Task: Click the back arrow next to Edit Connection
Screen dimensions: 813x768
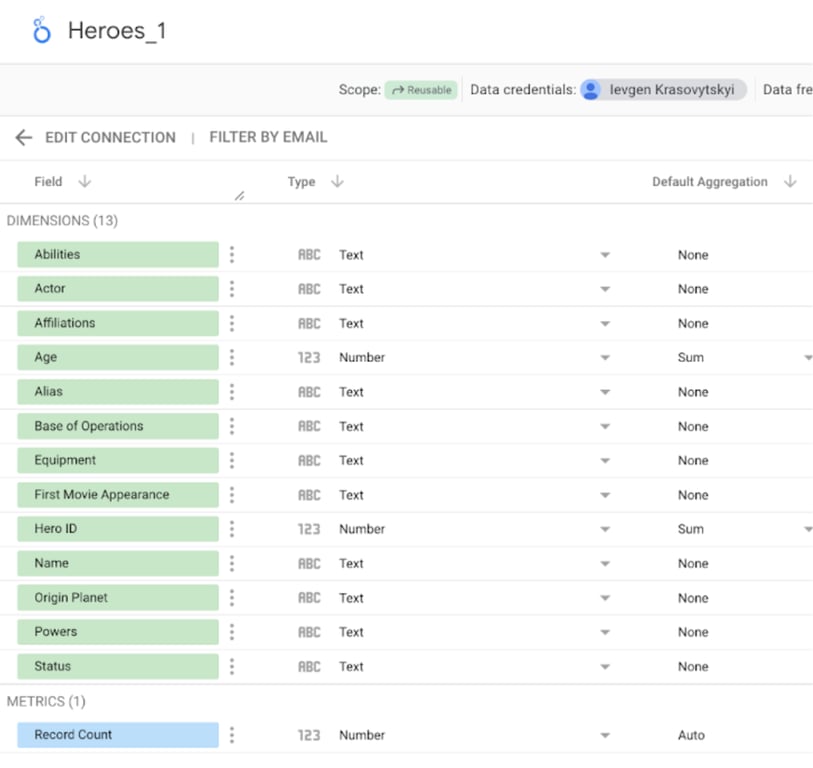Action: [23, 137]
